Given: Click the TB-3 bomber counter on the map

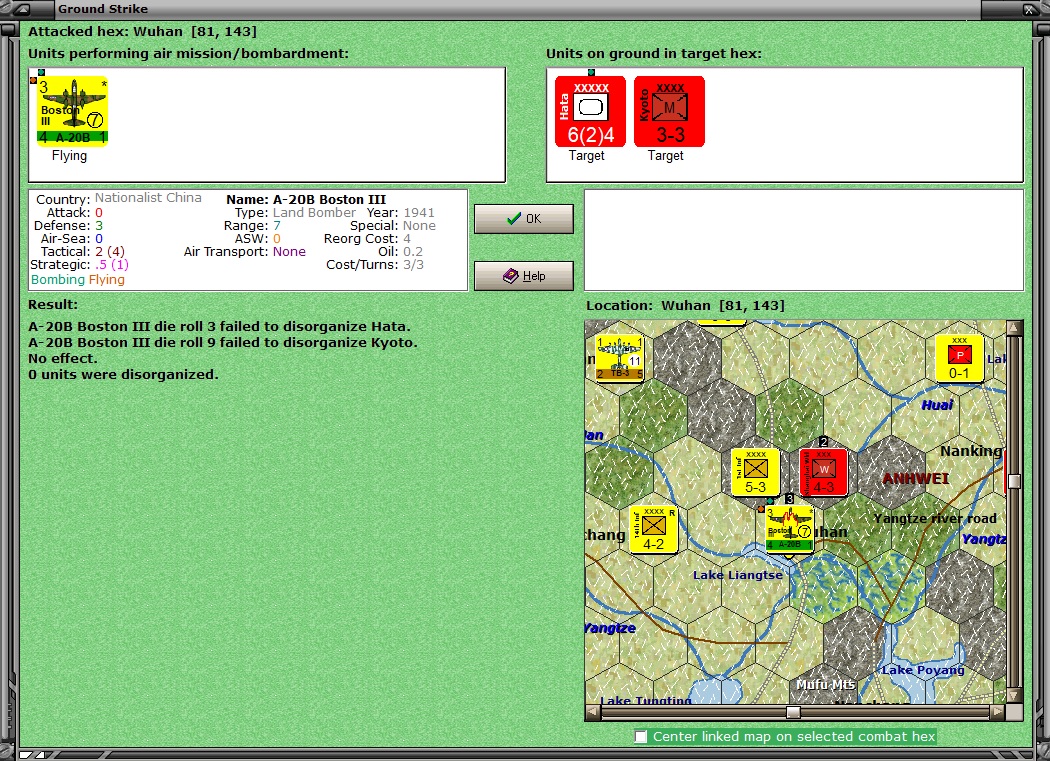Looking at the screenshot, I should tap(619, 358).
